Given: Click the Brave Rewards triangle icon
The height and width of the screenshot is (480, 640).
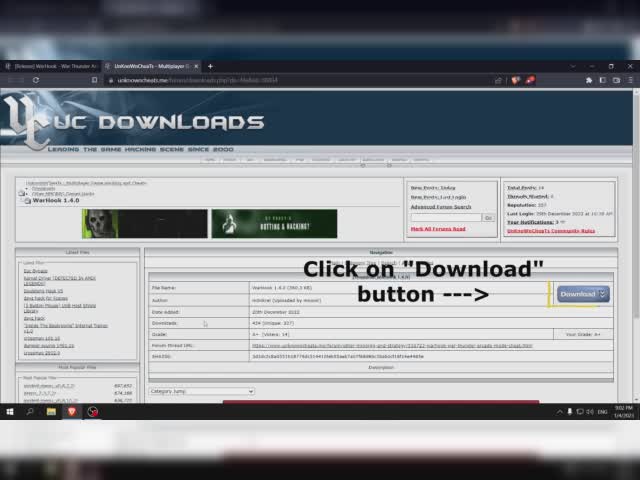Looking at the screenshot, I should 530,80.
